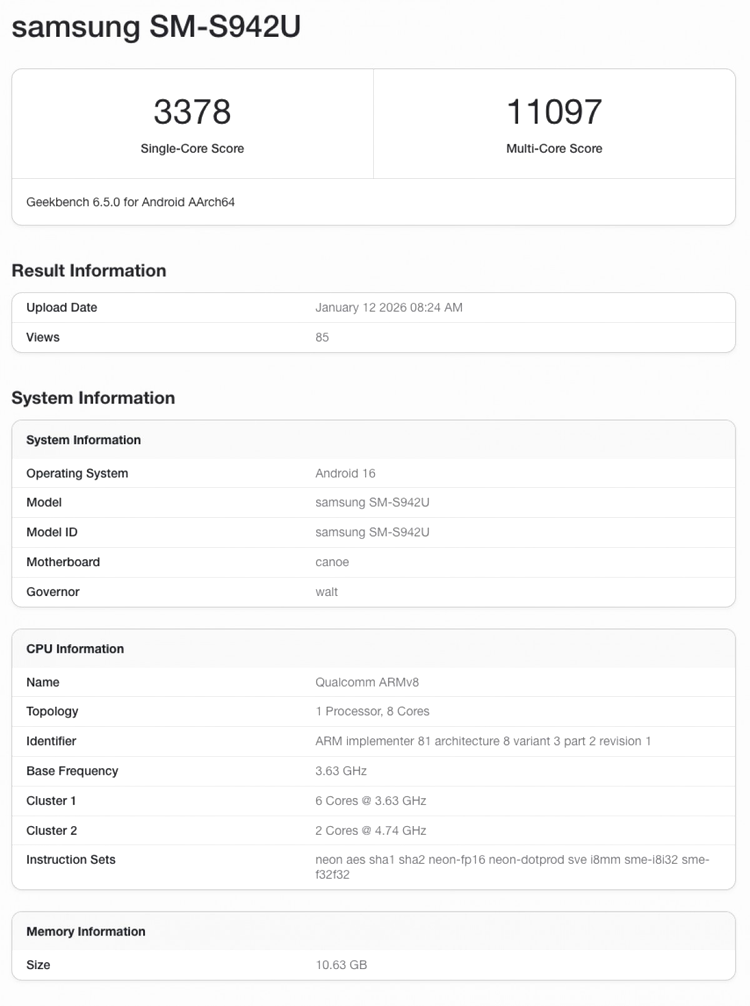
Task: Click the multi-core score 11097
Action: 554,112
